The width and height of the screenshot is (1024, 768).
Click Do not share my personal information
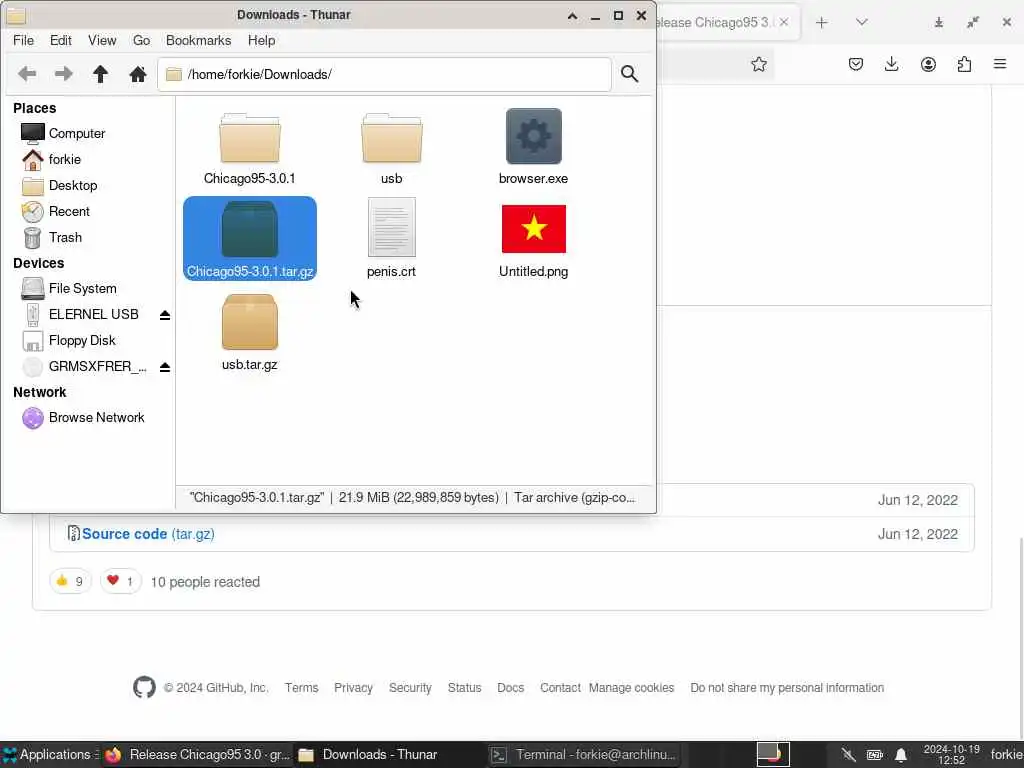pyautogui.click(x=787, y=688)
